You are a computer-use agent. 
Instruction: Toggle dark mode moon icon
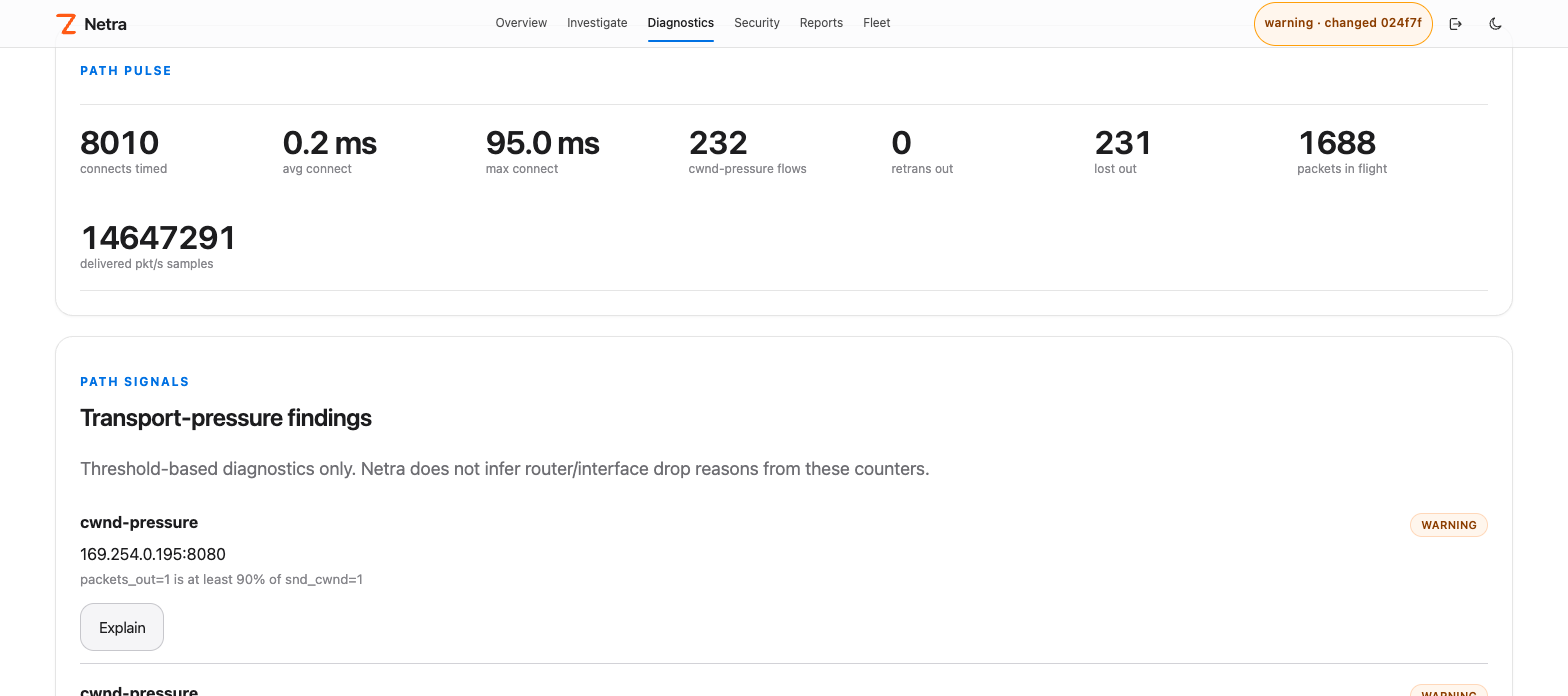(x=1496, y=24)
